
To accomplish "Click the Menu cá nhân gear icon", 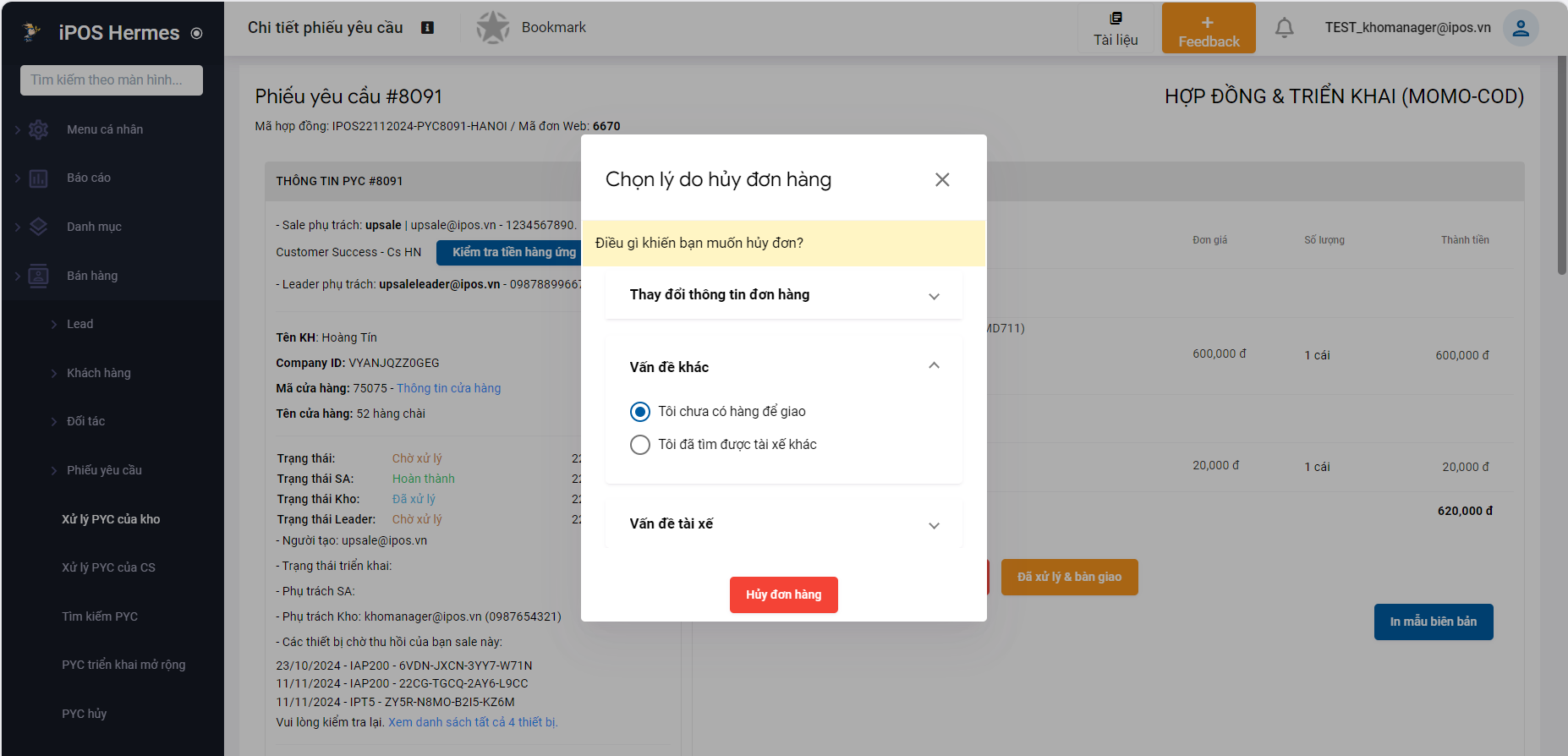I will click(x=39, y=129).
